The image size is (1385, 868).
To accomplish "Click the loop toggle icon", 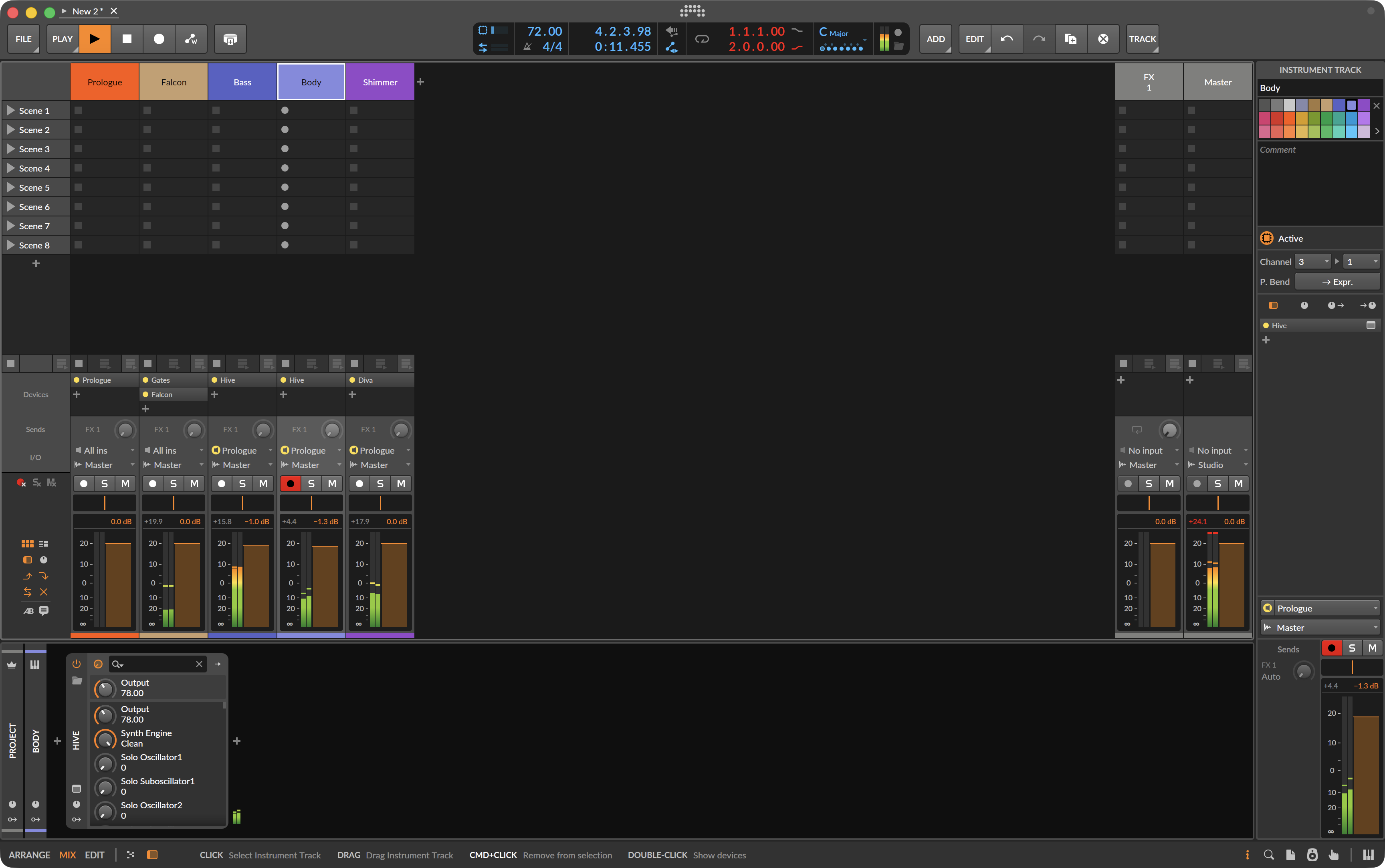I will pos(701,39).
